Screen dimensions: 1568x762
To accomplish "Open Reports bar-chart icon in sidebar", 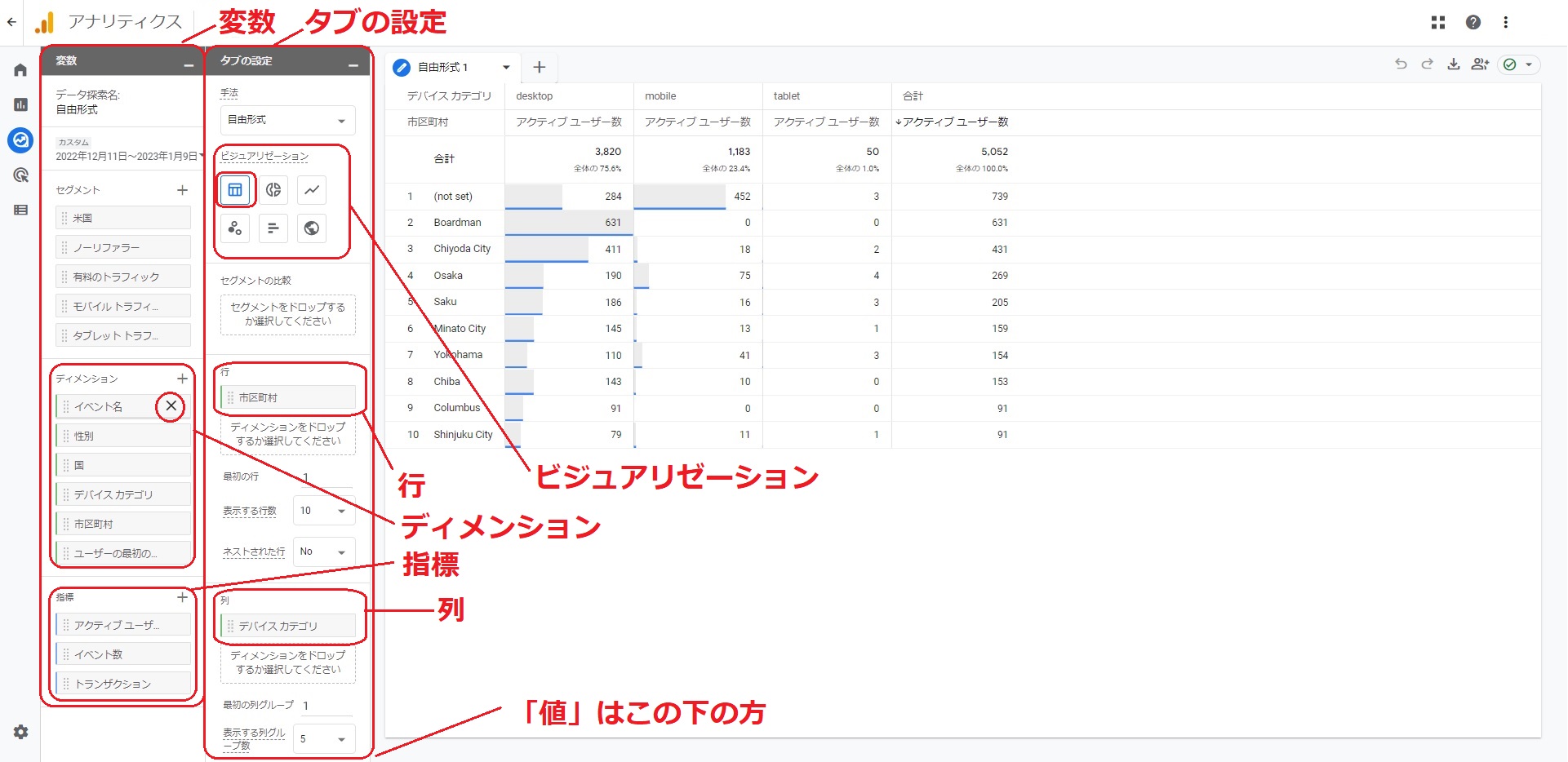I will (20, 104).
